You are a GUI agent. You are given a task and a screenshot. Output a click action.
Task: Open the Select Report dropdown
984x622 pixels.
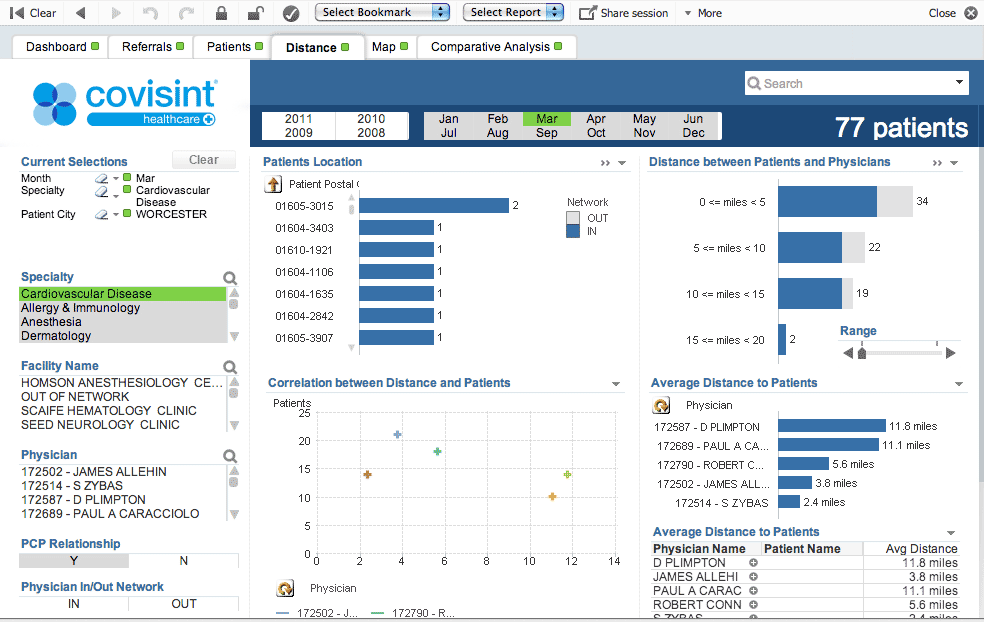[513, 12]
